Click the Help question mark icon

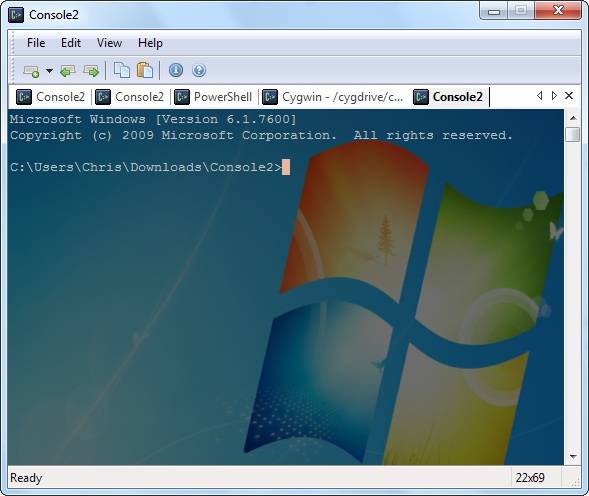pos(199,70)
